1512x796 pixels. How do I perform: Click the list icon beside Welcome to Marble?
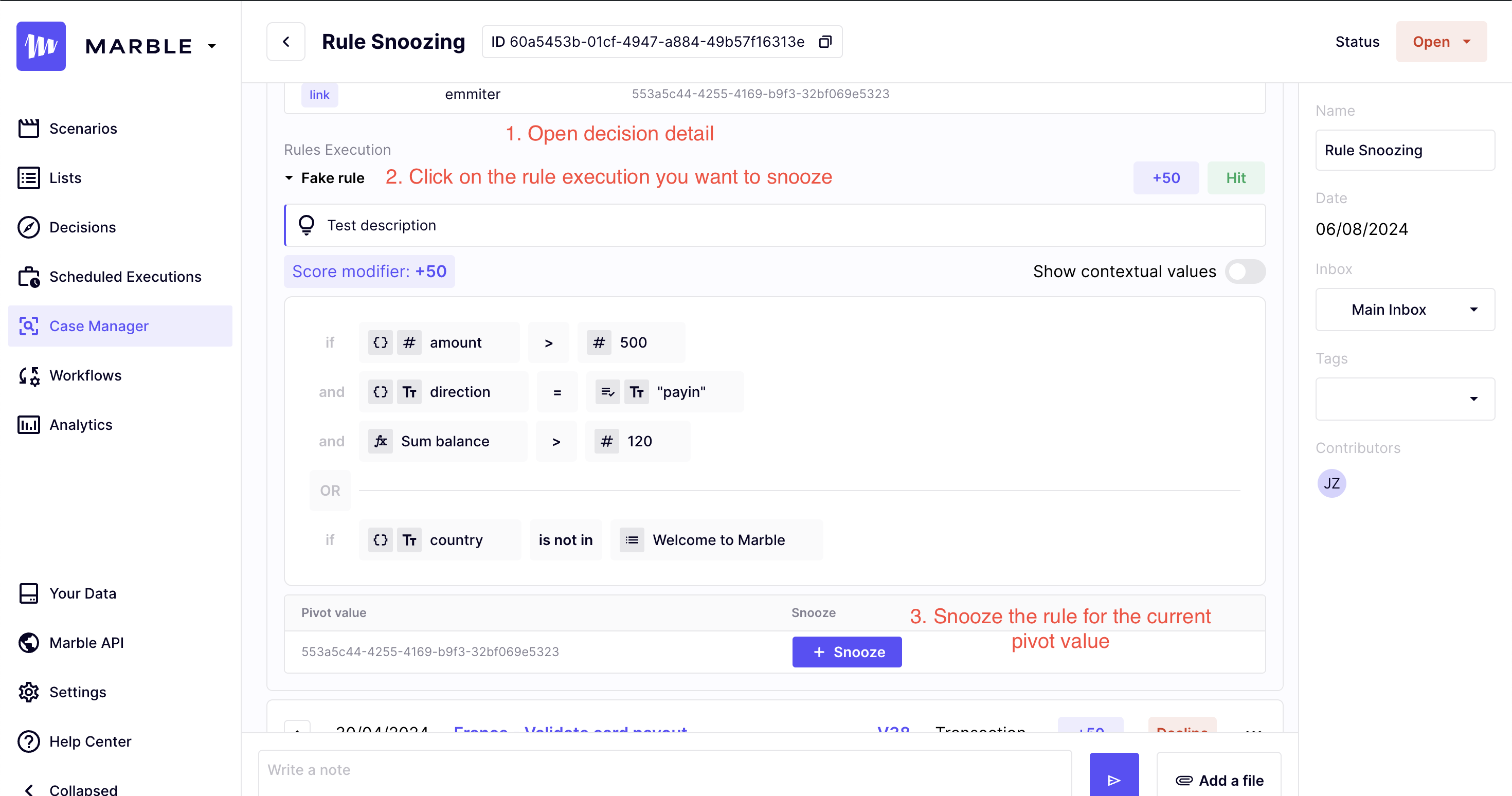pos(632,539)
